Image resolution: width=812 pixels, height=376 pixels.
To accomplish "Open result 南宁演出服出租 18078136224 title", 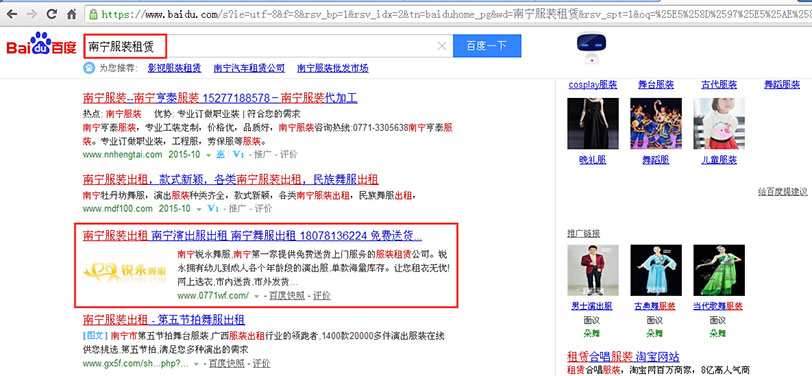I will (x=252, y=236).
